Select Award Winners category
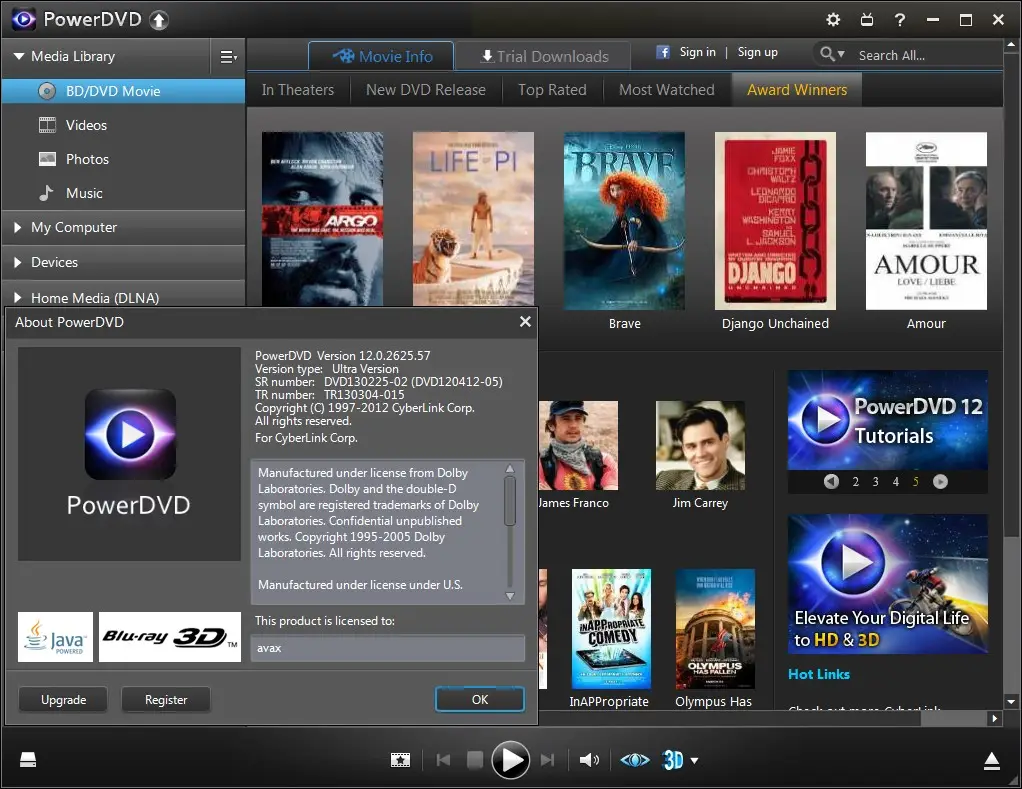 [797, 90]
